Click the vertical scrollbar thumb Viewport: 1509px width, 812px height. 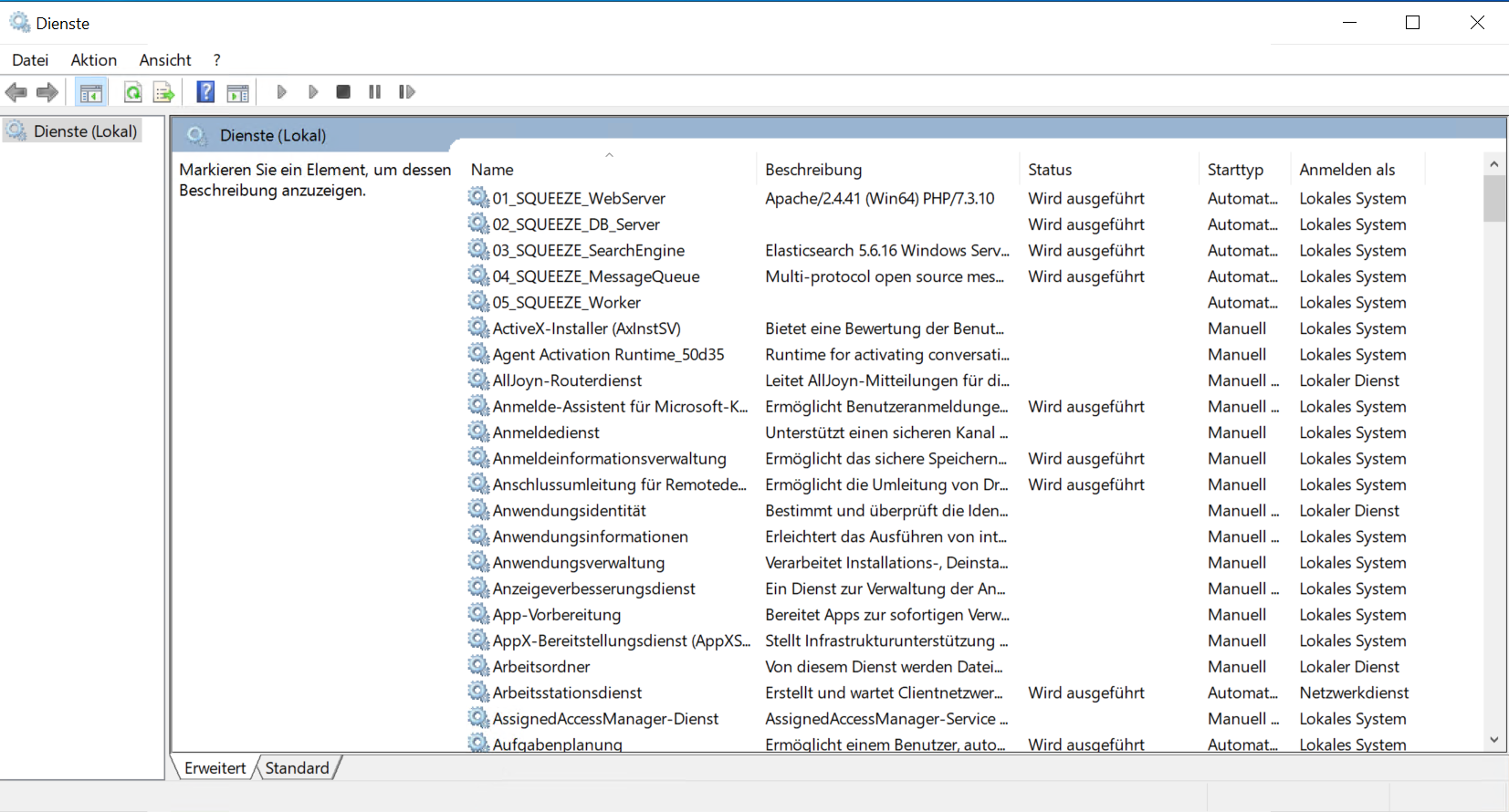1494,198
